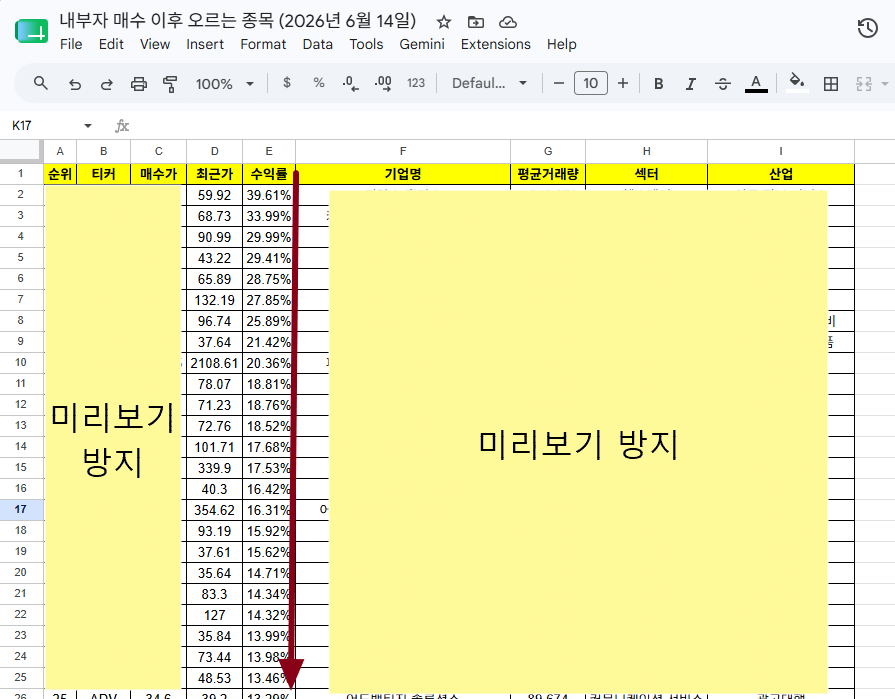Open the Google Sheets home icon
The height and width of the screenshot is (699, 895).
pyautogui.click(x=31, y=31)
